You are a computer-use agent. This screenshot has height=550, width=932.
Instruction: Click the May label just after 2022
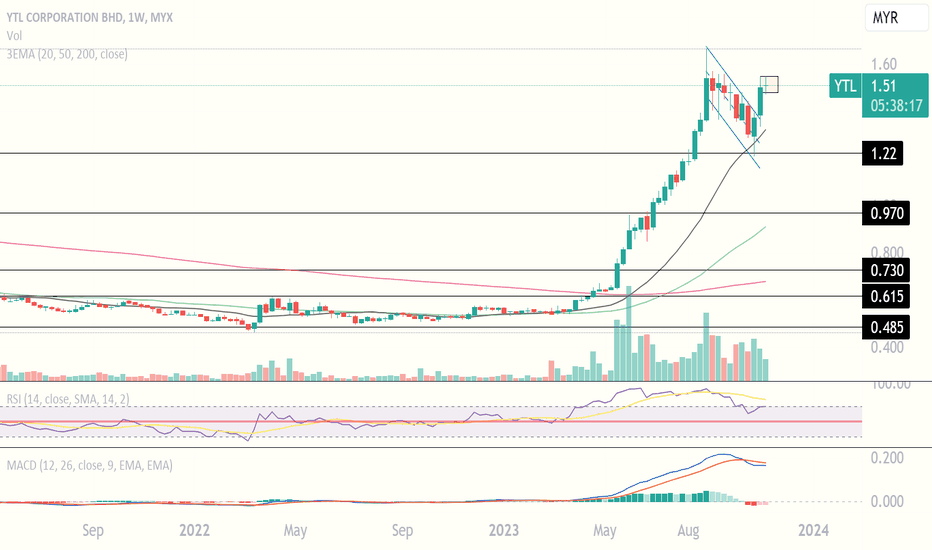(295, 530)
